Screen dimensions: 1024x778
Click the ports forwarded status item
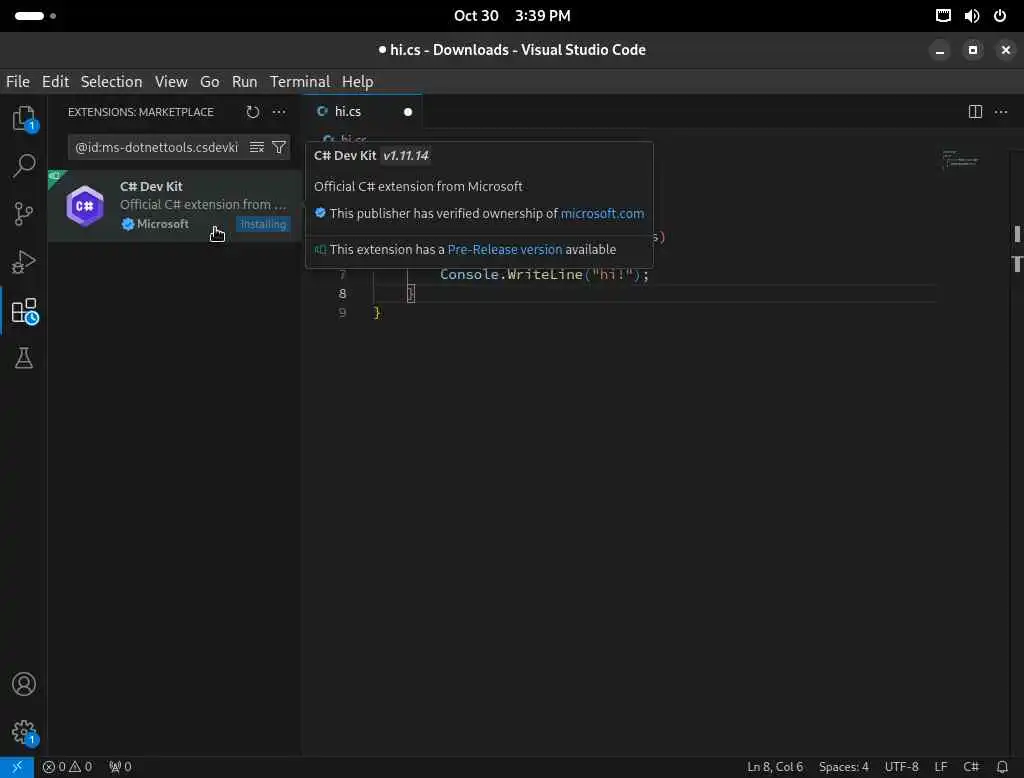[x=120, y=766]
